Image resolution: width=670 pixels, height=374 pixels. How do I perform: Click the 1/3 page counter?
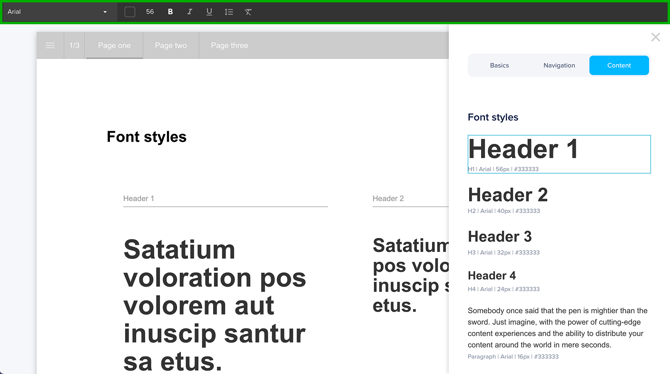tap(74, 45)
